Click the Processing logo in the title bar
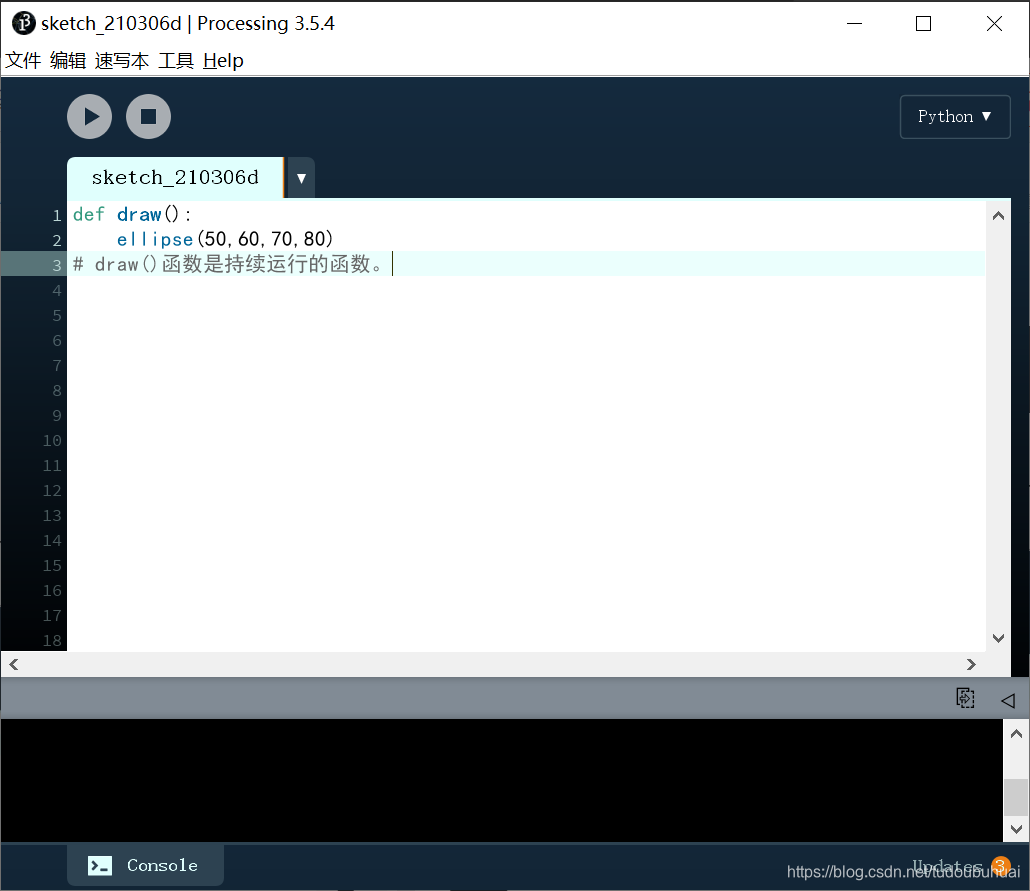This screenshot has width=1030, height=891. pyautogui.click(x=23, y=22)
